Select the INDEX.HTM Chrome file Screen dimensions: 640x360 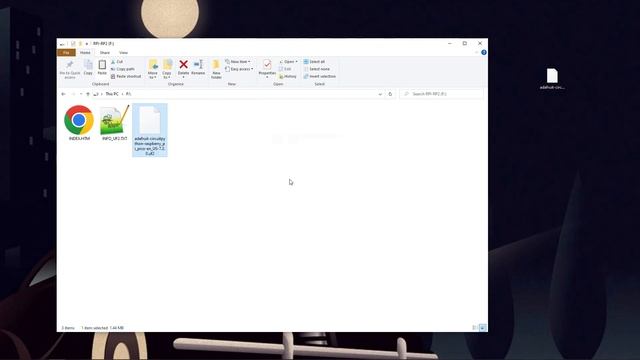79,123
